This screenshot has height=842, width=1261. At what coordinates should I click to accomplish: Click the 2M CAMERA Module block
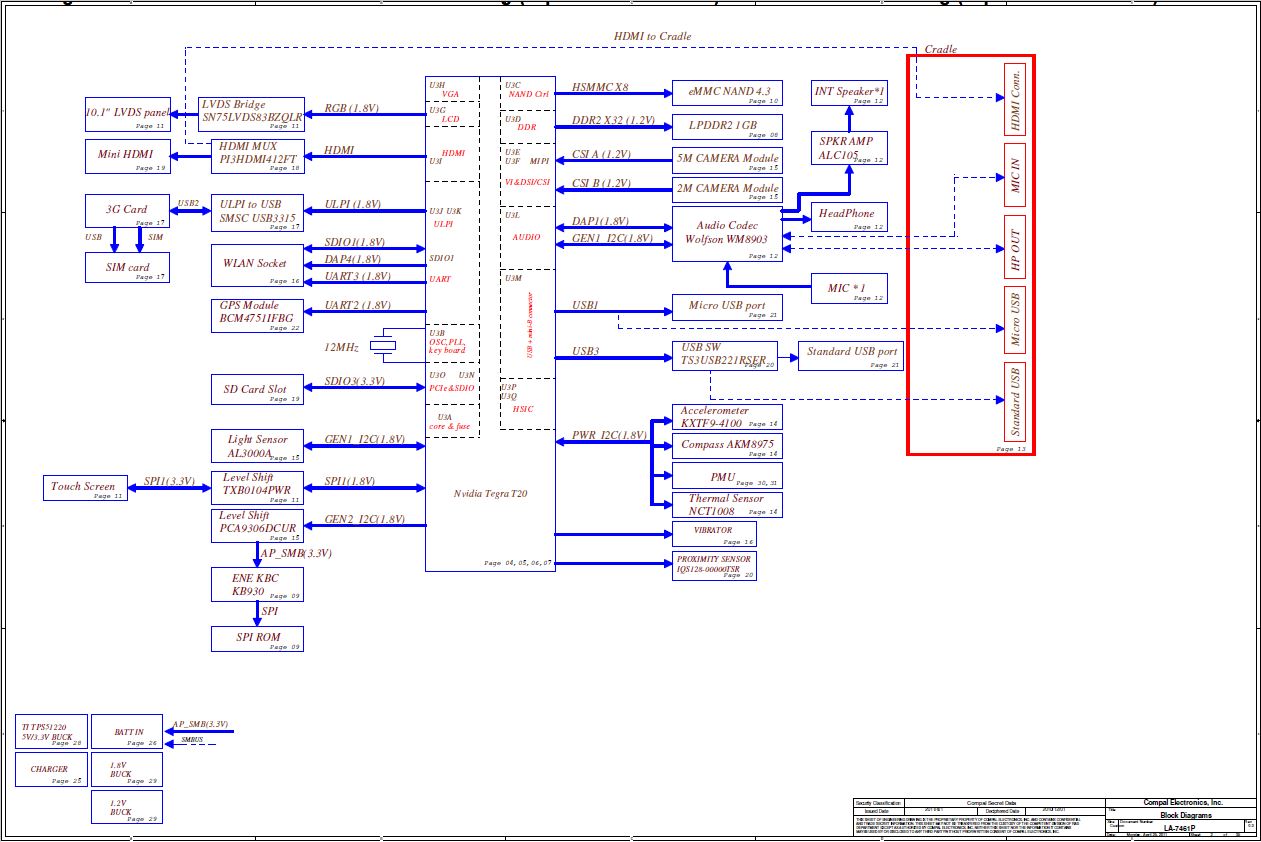727,190
